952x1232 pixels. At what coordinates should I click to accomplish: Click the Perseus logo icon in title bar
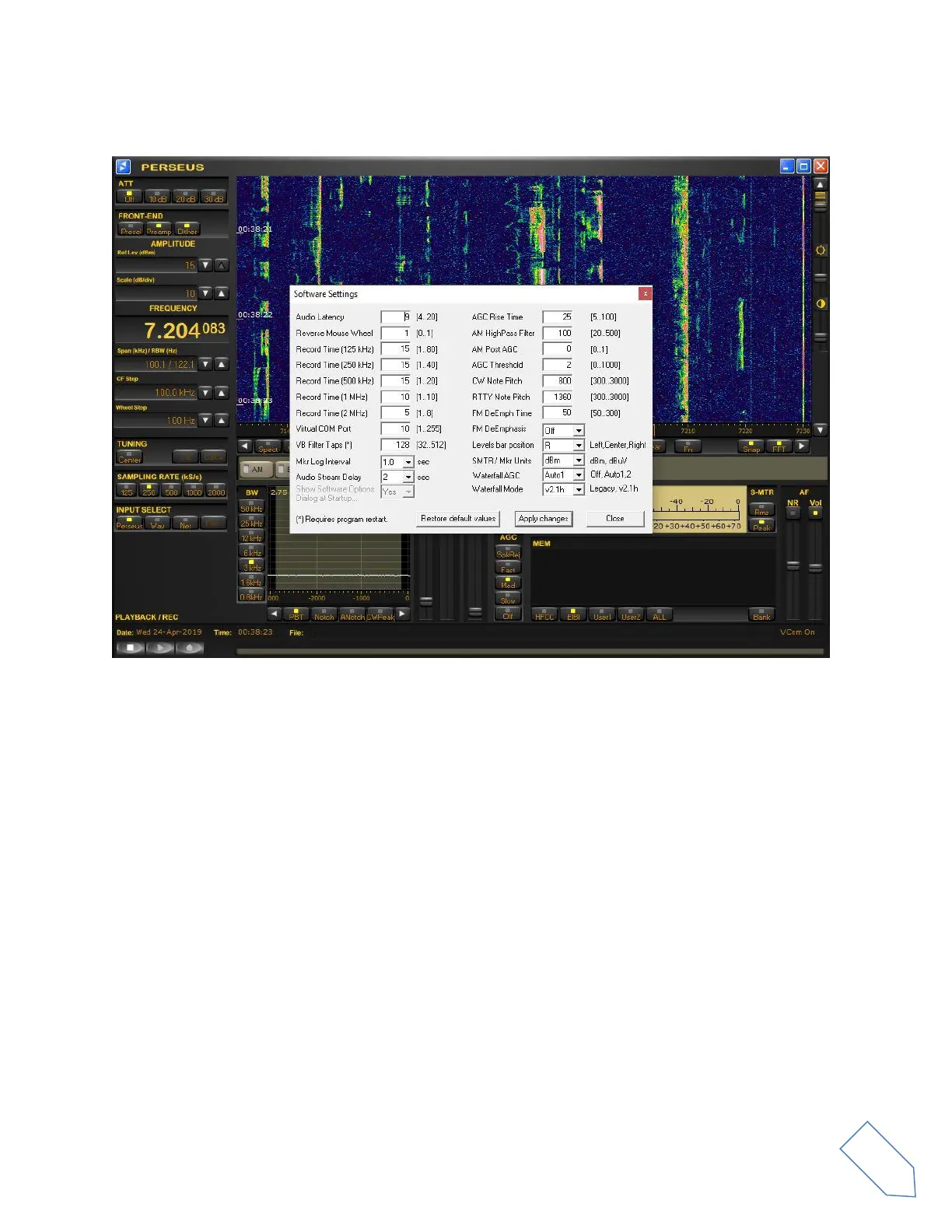(x=123, y=166)
